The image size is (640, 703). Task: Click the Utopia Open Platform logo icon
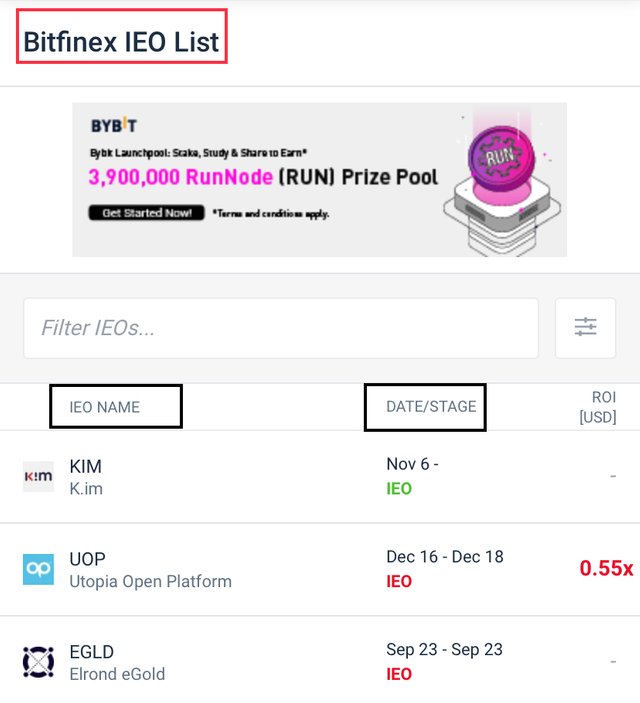(x=38, y=569)
